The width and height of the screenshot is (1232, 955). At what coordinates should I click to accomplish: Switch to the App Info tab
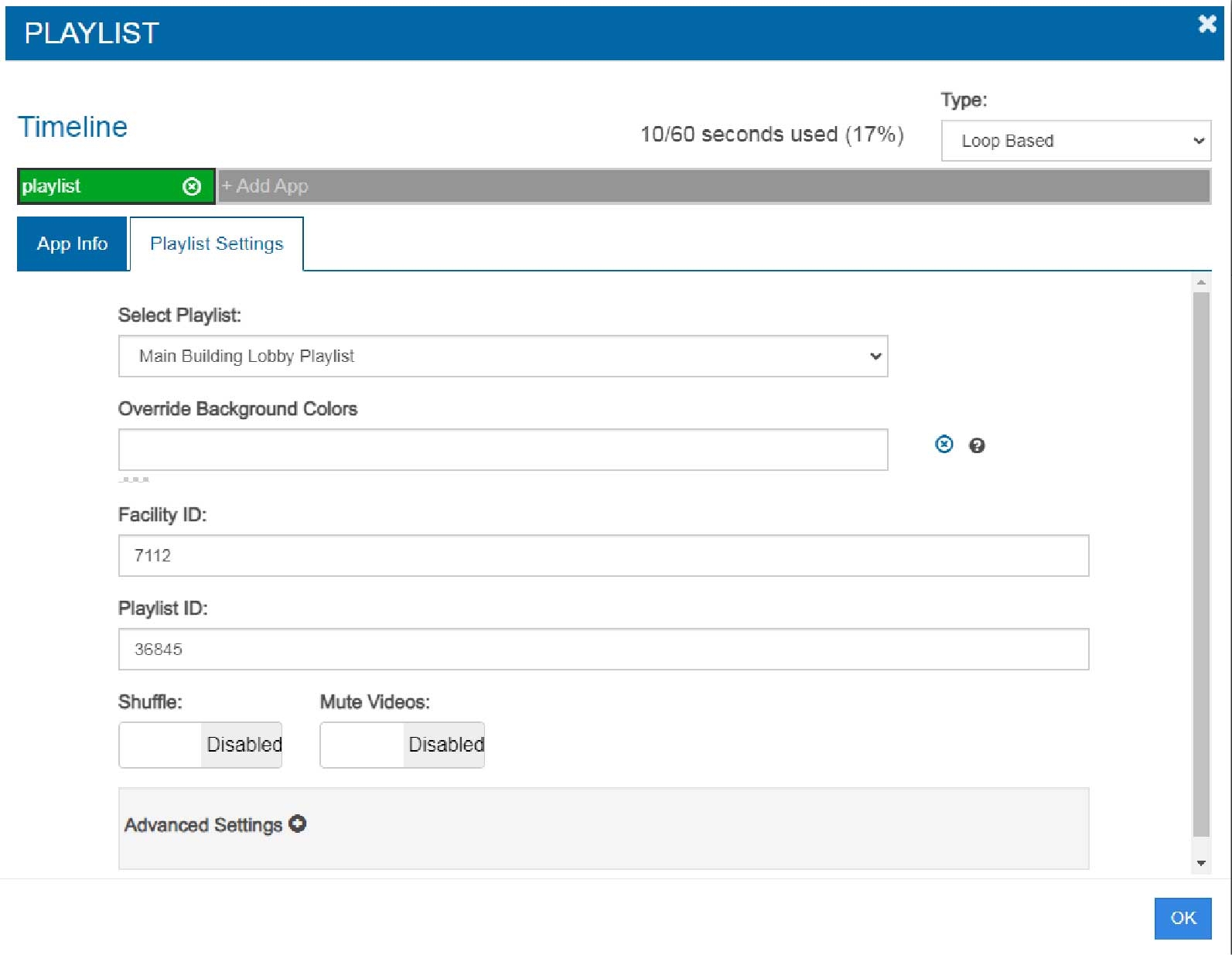(72, 244)
